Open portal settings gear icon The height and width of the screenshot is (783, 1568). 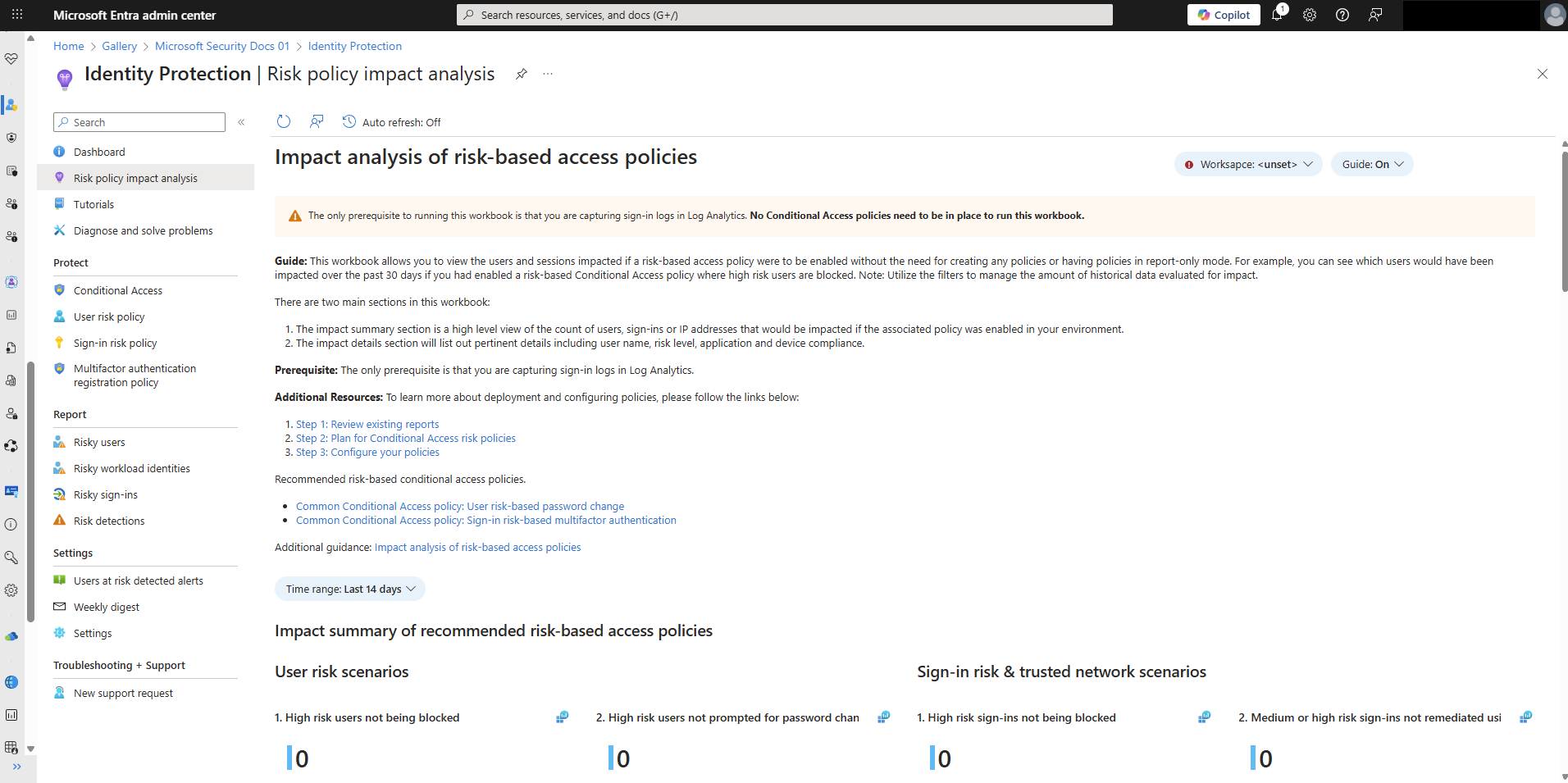(1310, 15)
